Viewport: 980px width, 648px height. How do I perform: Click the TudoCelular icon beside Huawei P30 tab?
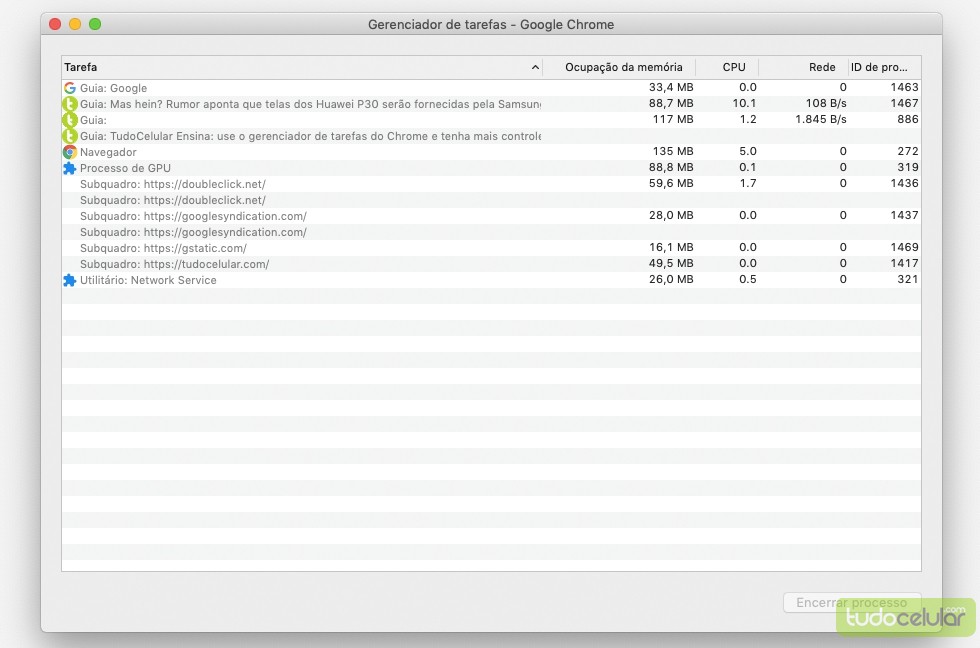(x=70, y=104)
